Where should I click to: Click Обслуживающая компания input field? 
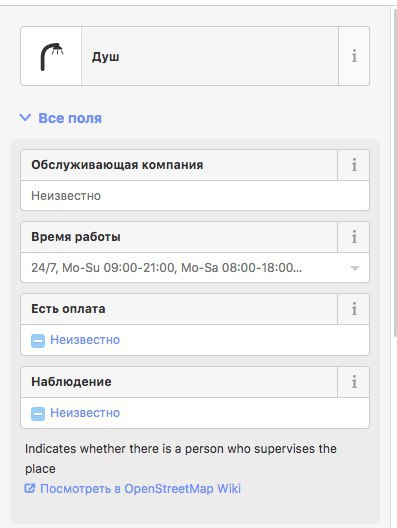[x=195, y=196]
